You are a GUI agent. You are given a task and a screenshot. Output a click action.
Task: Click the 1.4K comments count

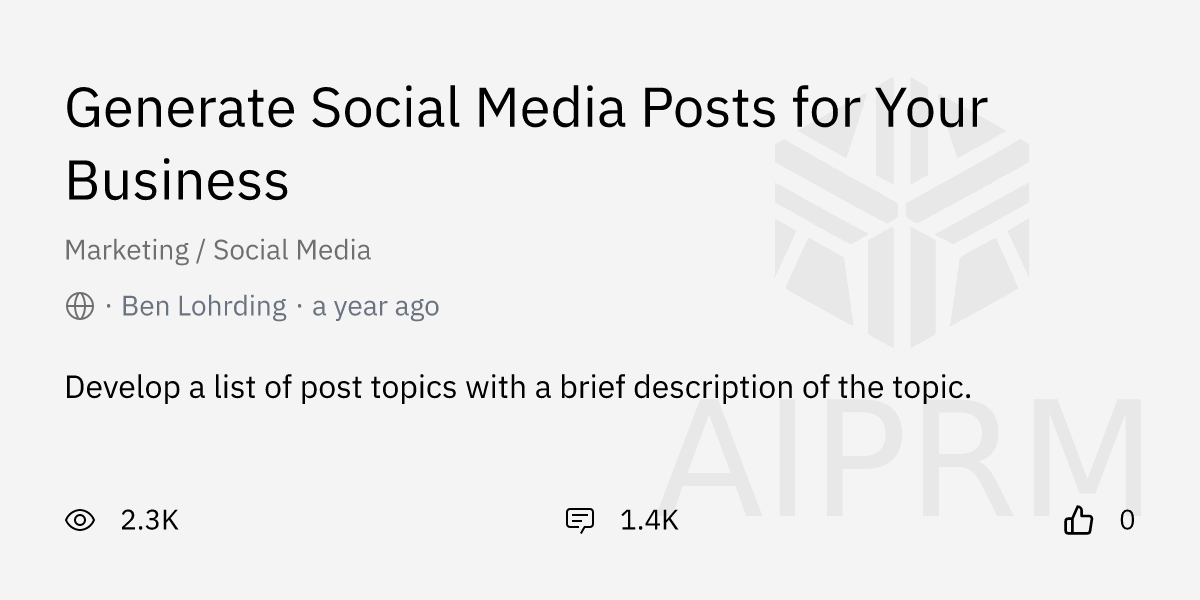tap(649, 520)
